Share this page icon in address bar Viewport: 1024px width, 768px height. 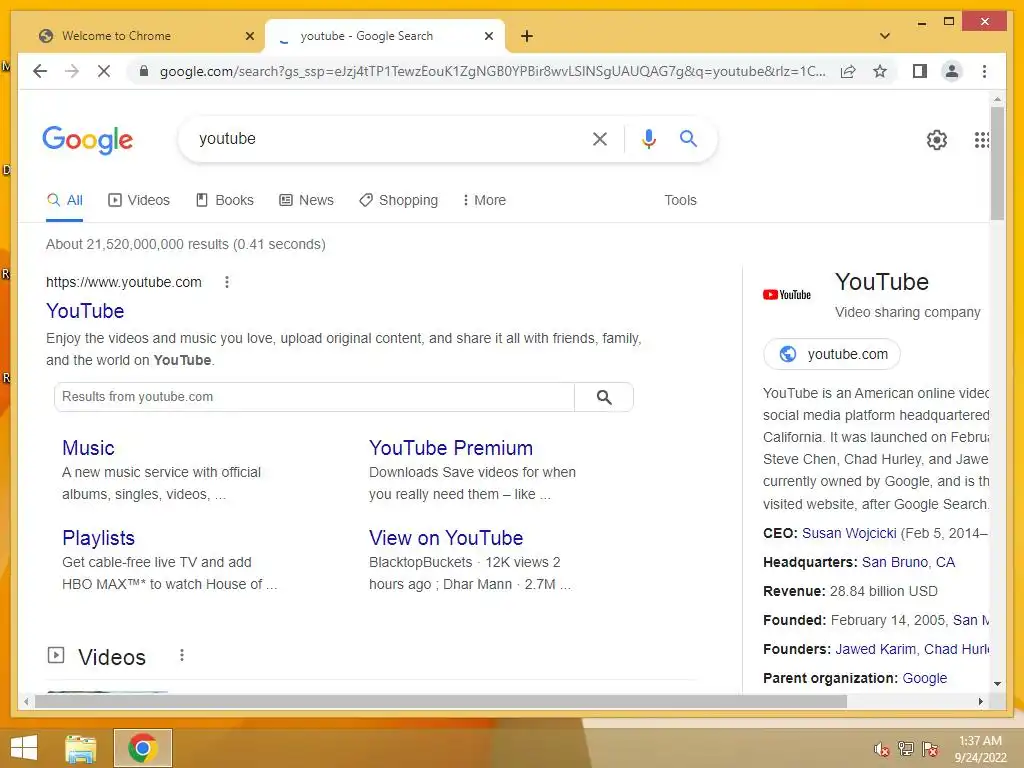[848, 71]
